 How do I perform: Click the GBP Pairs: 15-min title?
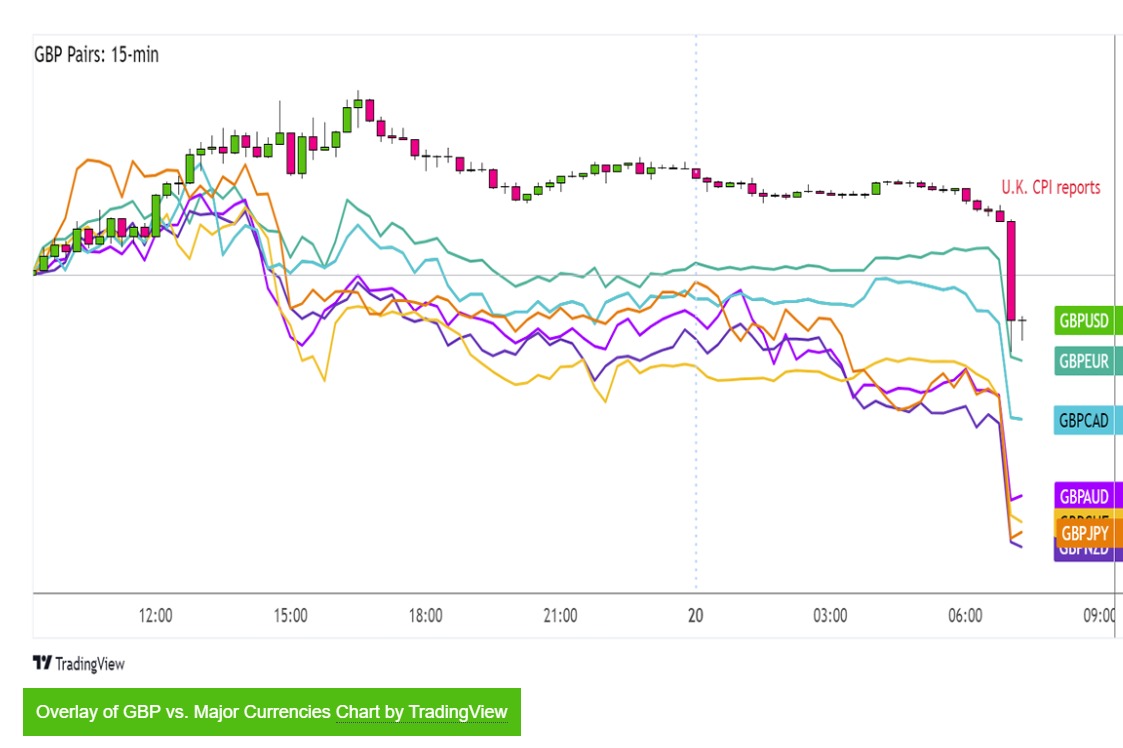(96, 55)
